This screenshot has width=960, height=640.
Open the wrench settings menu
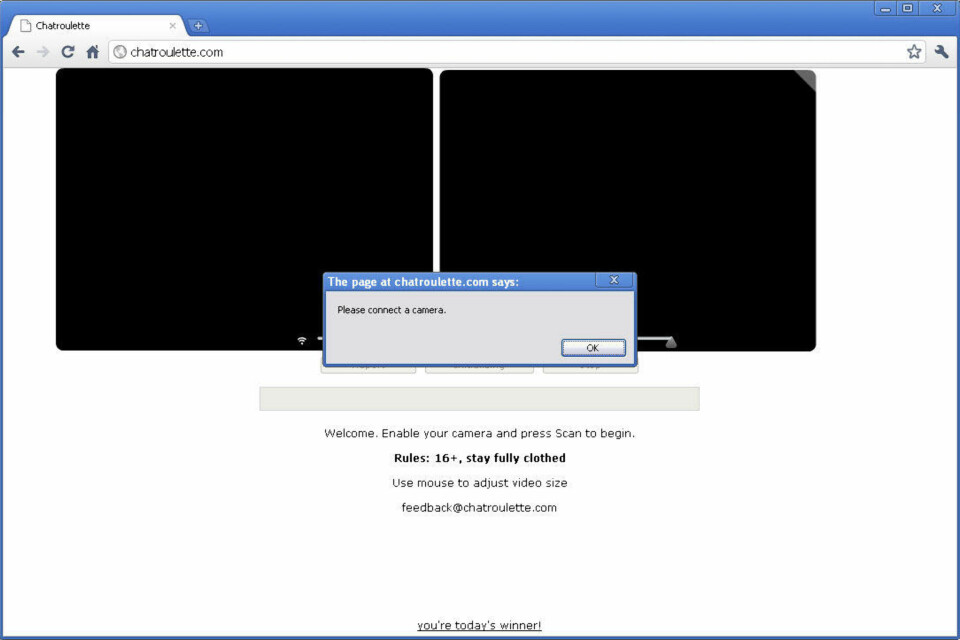(x=942, y=52)
